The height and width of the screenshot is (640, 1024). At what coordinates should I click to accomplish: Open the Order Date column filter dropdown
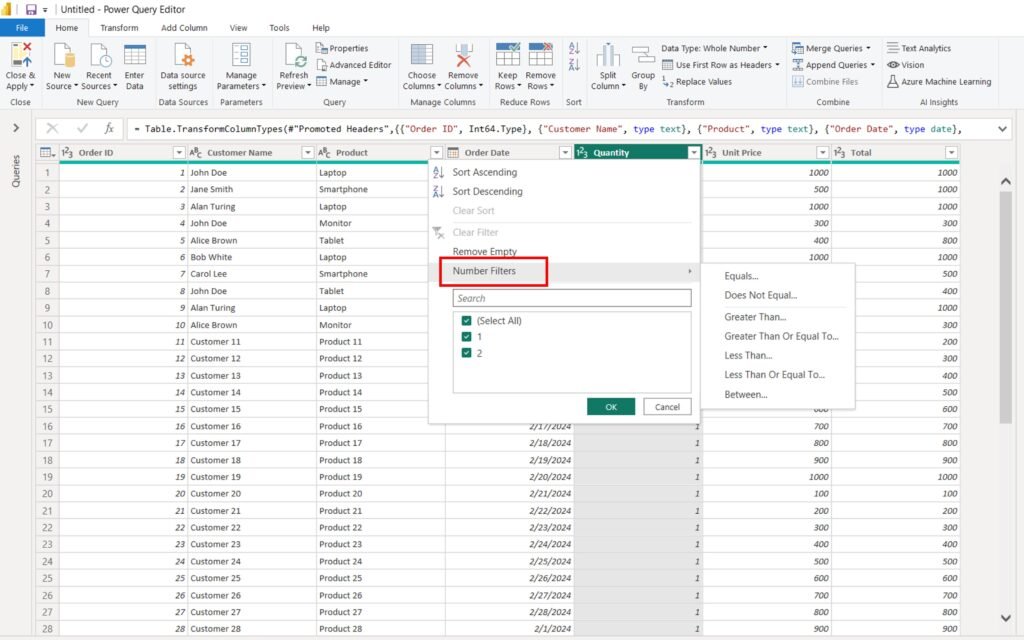[566, 153]
